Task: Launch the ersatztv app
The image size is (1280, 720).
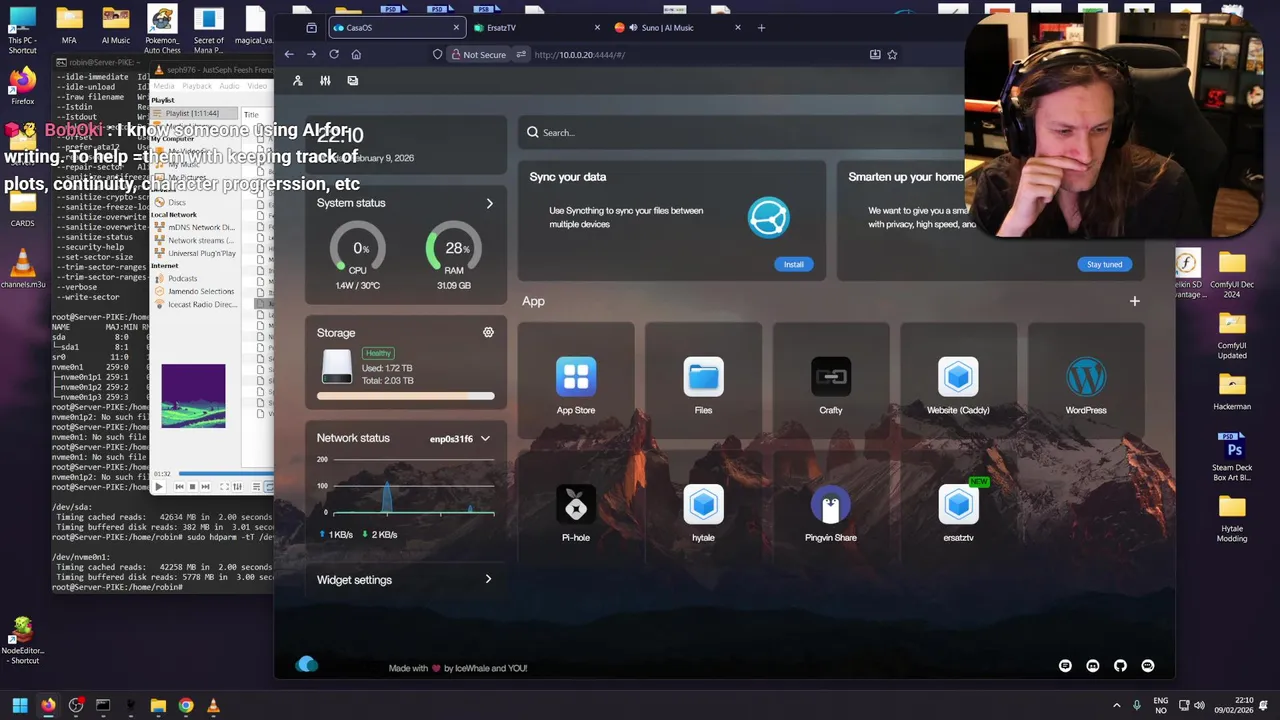Action: [x=958, y=505]
